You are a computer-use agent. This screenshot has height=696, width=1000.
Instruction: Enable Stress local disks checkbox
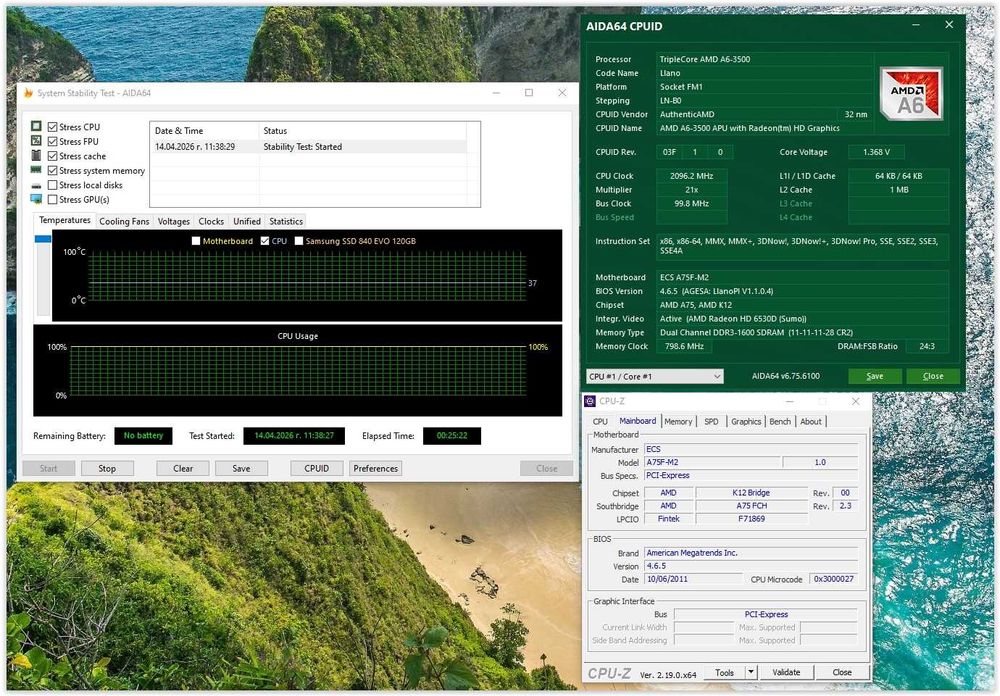tap(53, 185)
